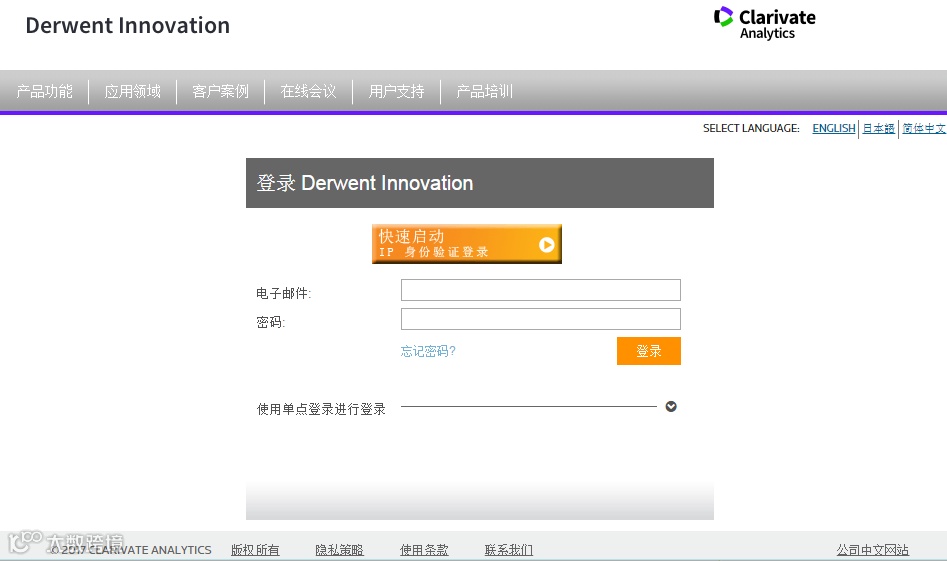The width and height of the screenshot is (947, 561).
Task: Click the SELECT LANGUAGE: label
Action: point(751,128)
